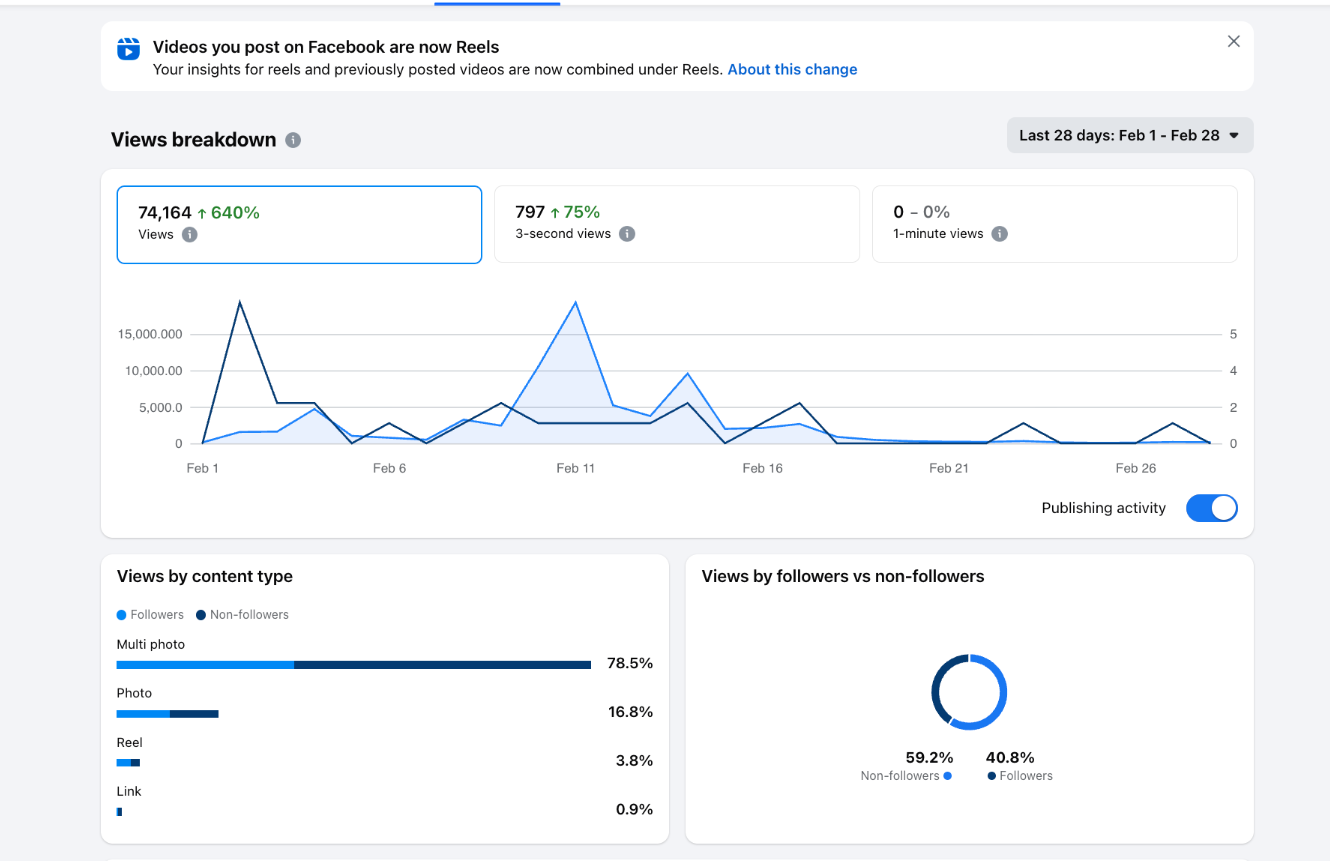Dismiss the Reels notification banner
This screenshot has width=1330, height=861.
pyautogui.click(x=1233, y=41)
